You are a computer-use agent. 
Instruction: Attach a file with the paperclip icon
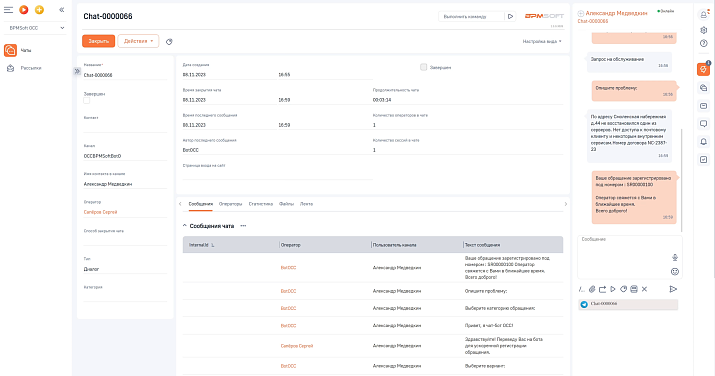coord(592,289)
